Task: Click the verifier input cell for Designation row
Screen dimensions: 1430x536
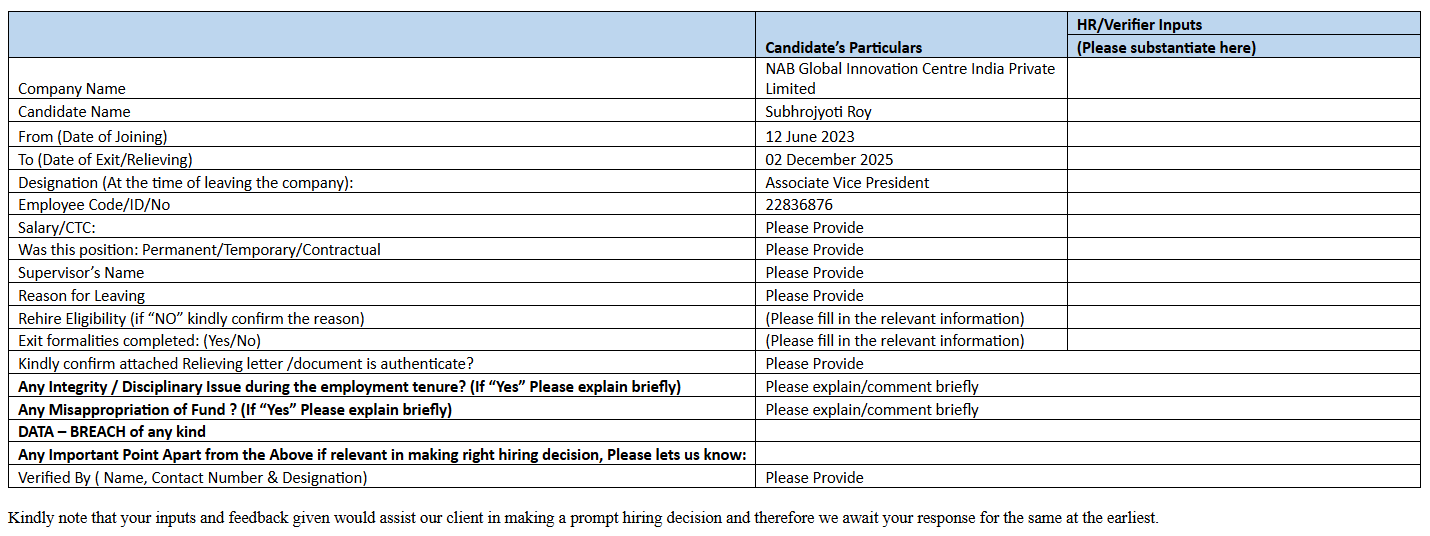Action: (x=1243, y=181)
